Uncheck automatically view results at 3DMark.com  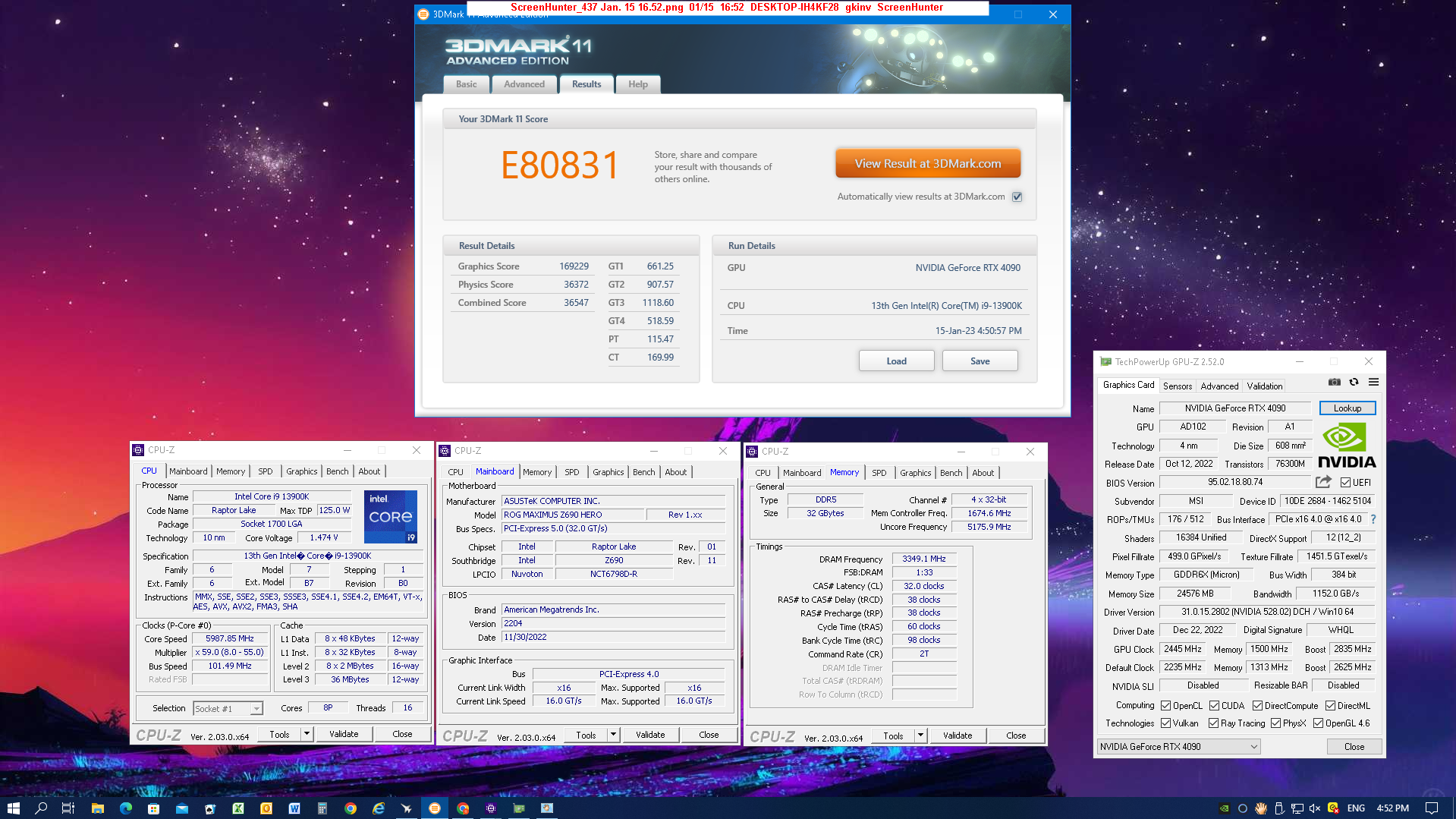pos(1017,197)
